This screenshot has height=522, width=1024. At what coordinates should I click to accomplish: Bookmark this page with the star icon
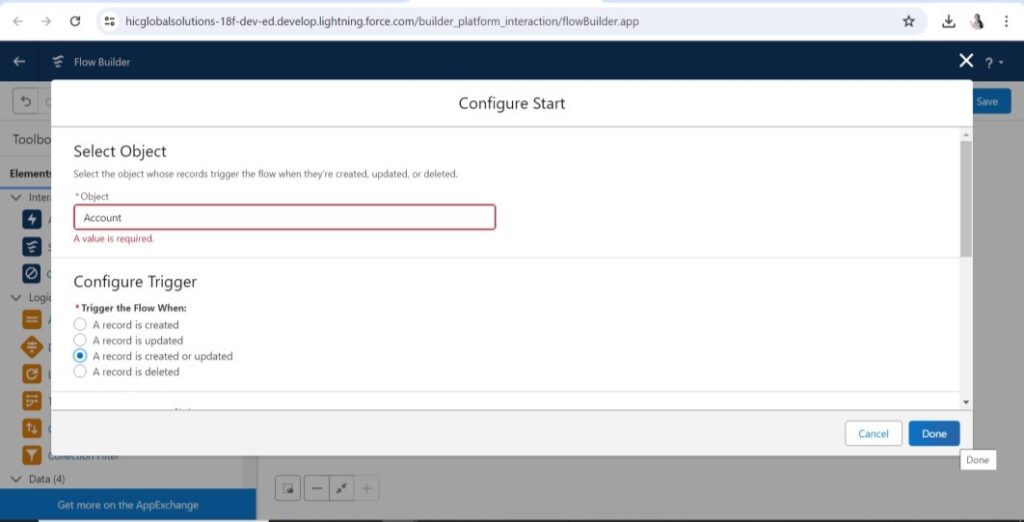tap(908, 22)
